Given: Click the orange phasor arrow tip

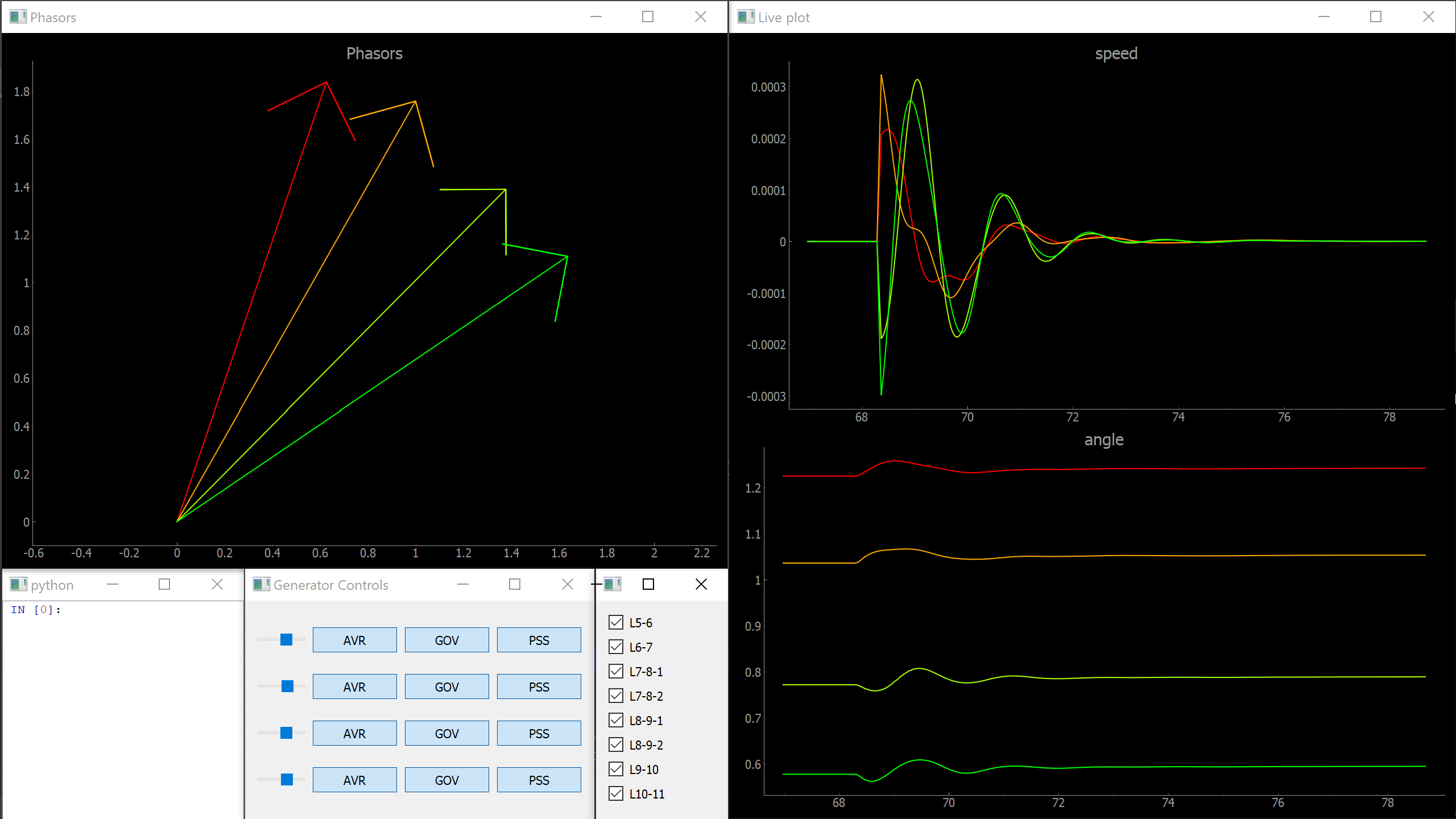Looking at the screenshot, I should click(x=416, y=101).
